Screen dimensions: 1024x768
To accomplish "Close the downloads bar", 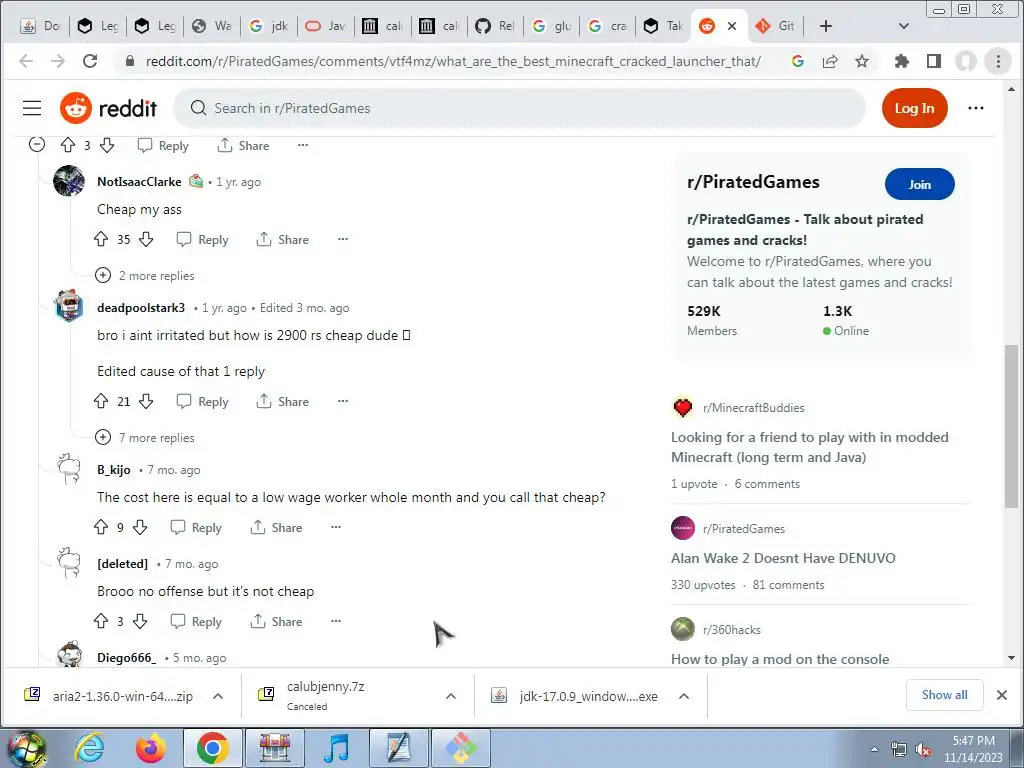I will click(x=1002, y=695).
